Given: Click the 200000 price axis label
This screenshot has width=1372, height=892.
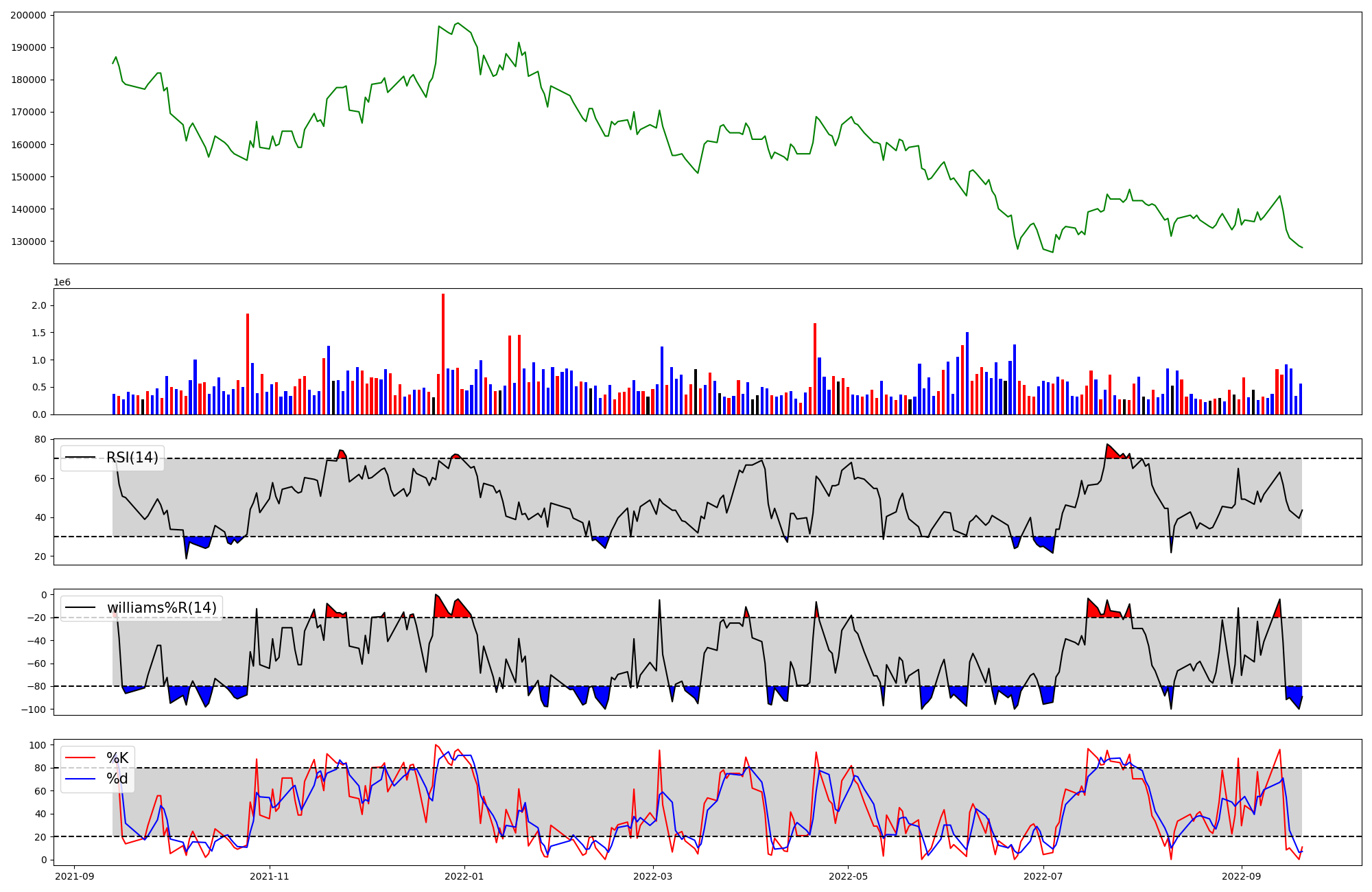Looking at the screenshot, I should [29, 15].
